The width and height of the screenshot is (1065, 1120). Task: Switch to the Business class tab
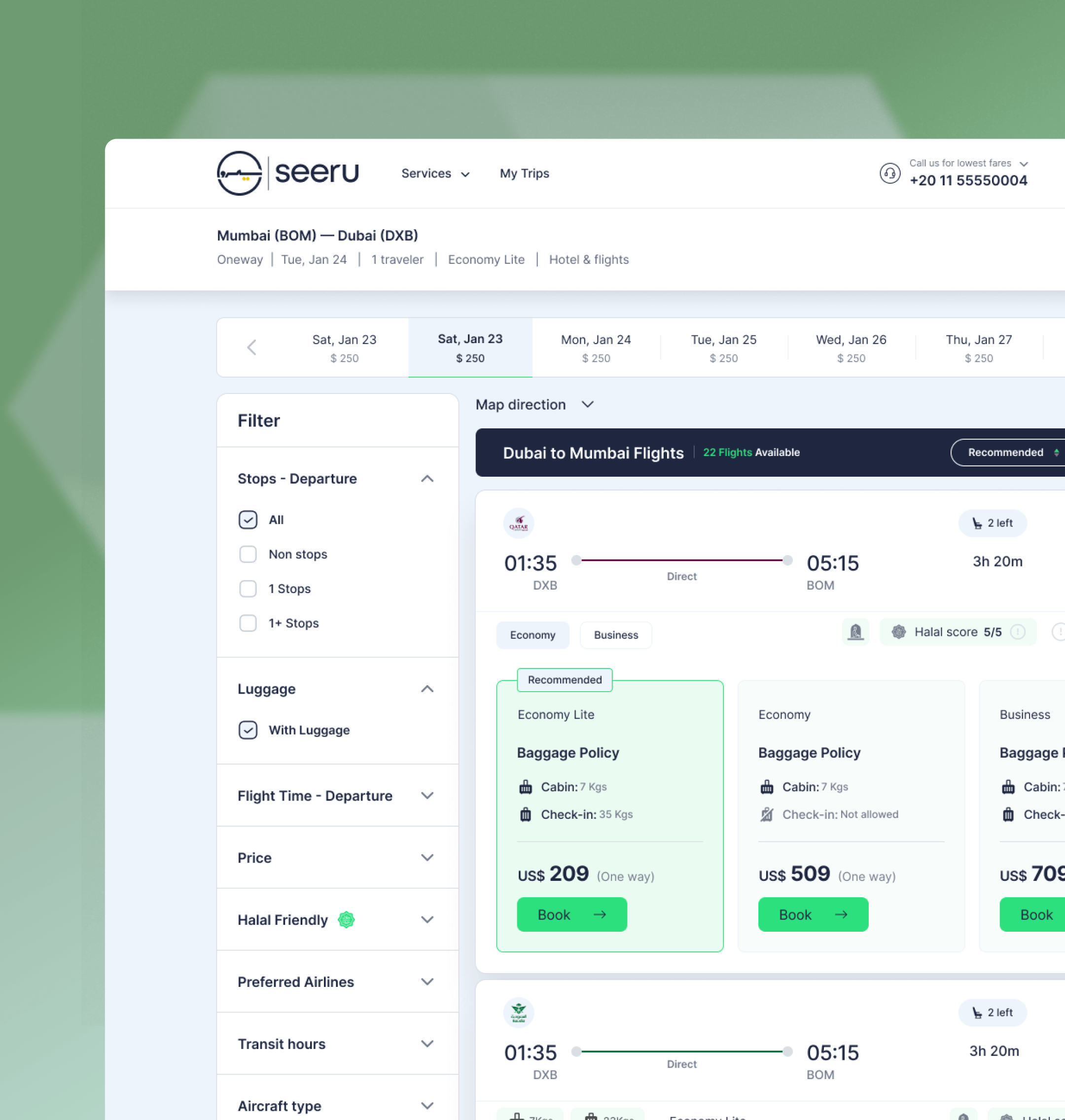pos(616,634)
